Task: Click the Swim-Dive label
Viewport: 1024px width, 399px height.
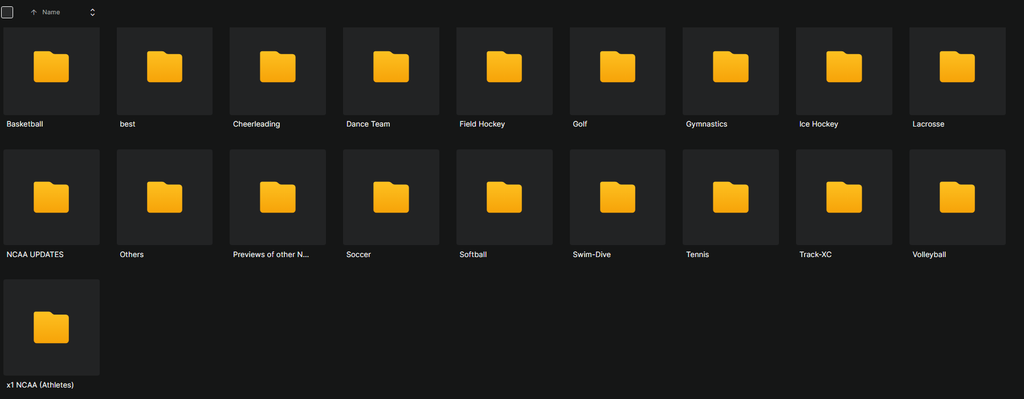Action: pos(592,255)
